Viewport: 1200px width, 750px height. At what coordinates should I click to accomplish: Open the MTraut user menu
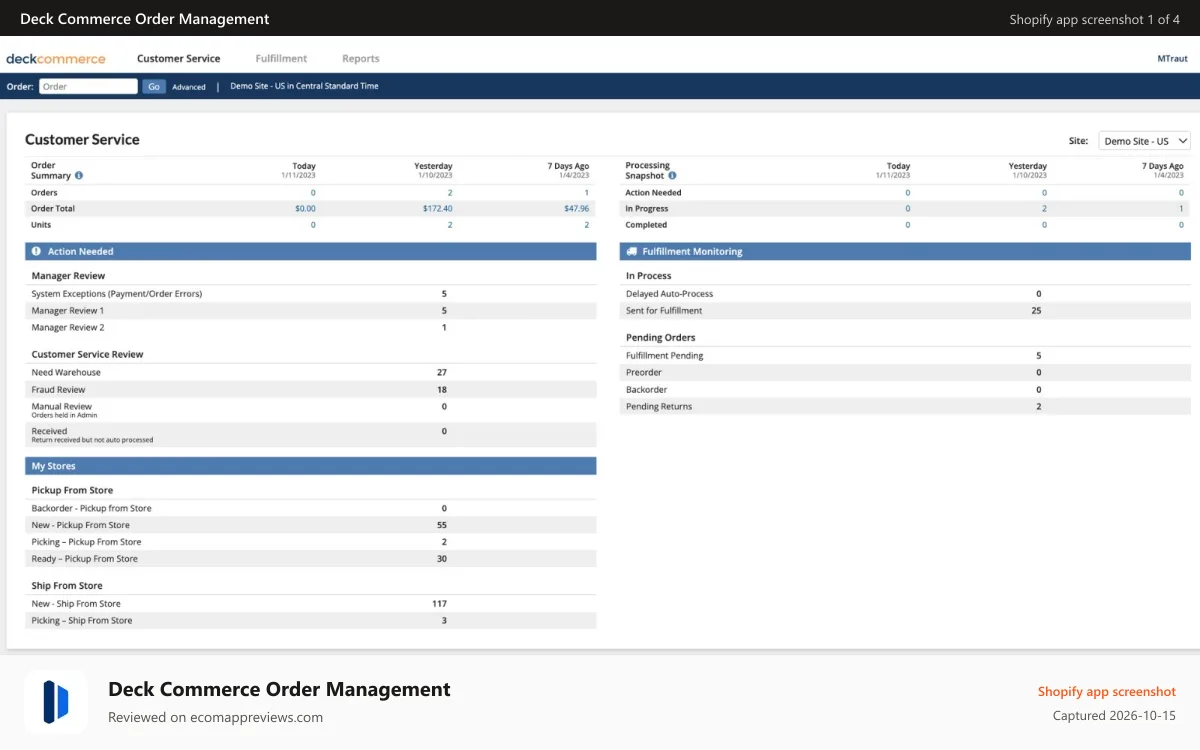click(x=1173, y=59)
